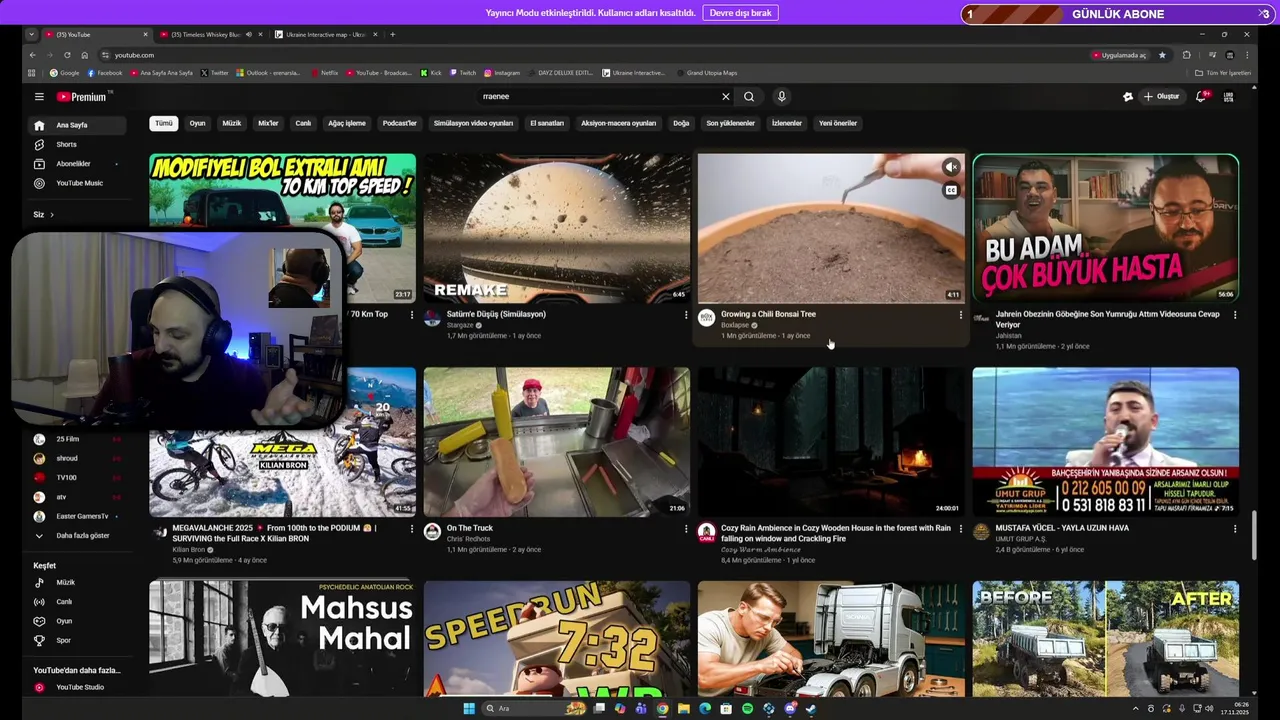Select the Oyun filter chip
This screenshot has height=720, width=1280.
[198, 123]
